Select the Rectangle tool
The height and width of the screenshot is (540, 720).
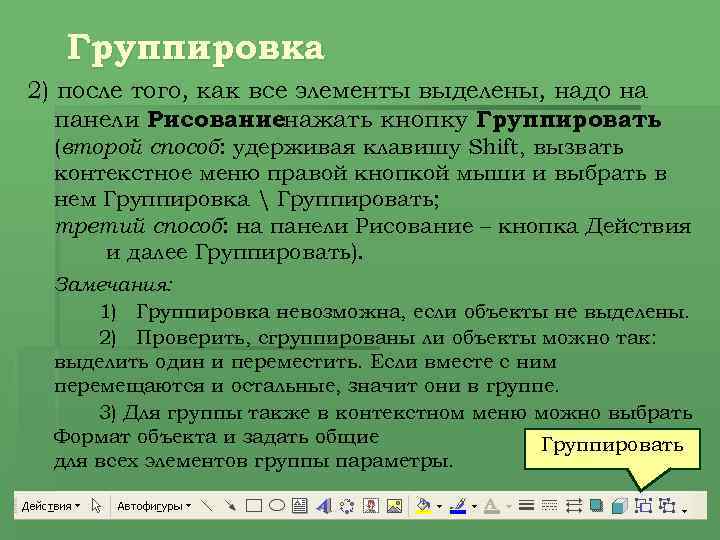(x=254, y=506)
